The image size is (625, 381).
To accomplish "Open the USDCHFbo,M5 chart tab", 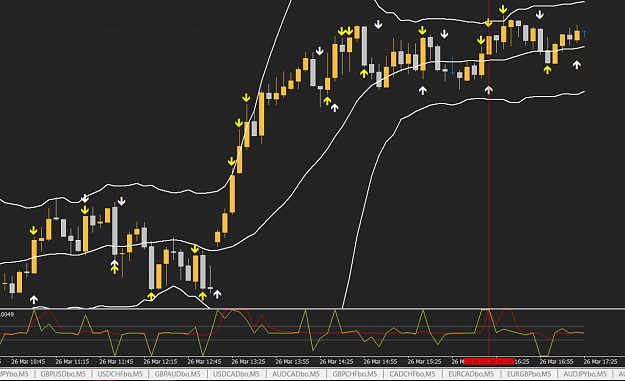I will (x=120, y=374).
